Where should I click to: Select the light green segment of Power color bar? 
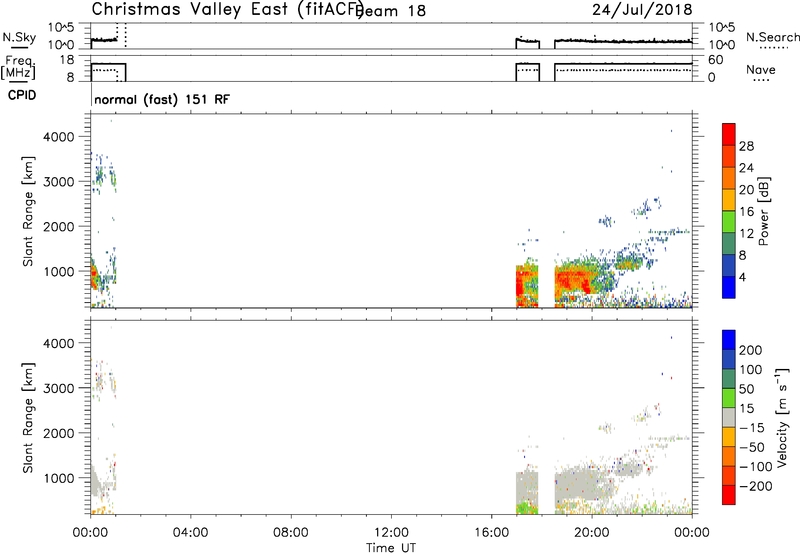(729, 222)
